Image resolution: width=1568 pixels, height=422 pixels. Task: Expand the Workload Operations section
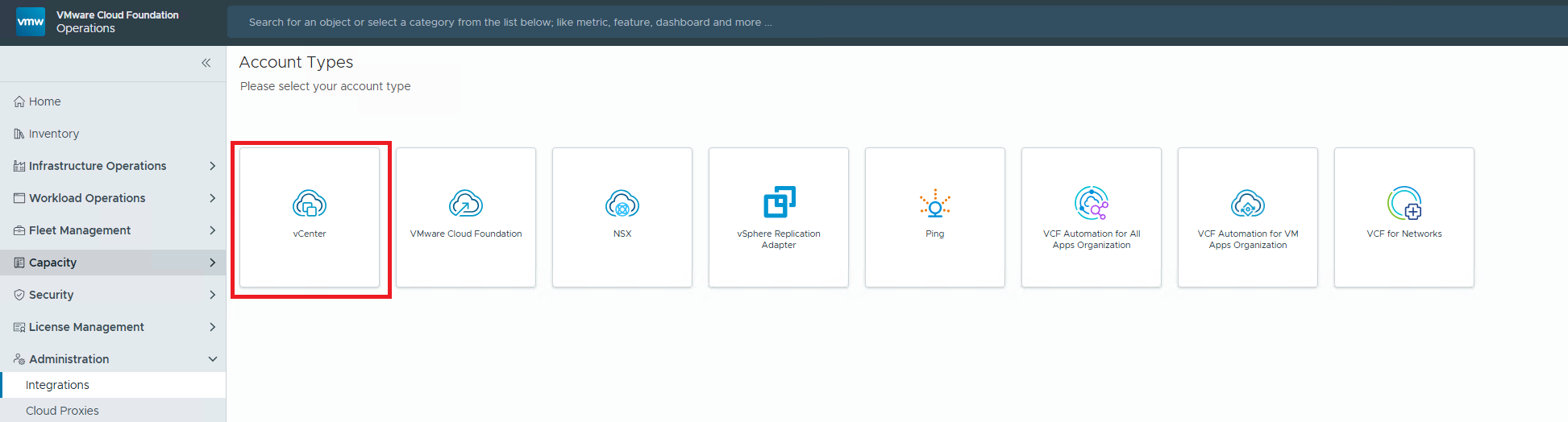(212, 198)
